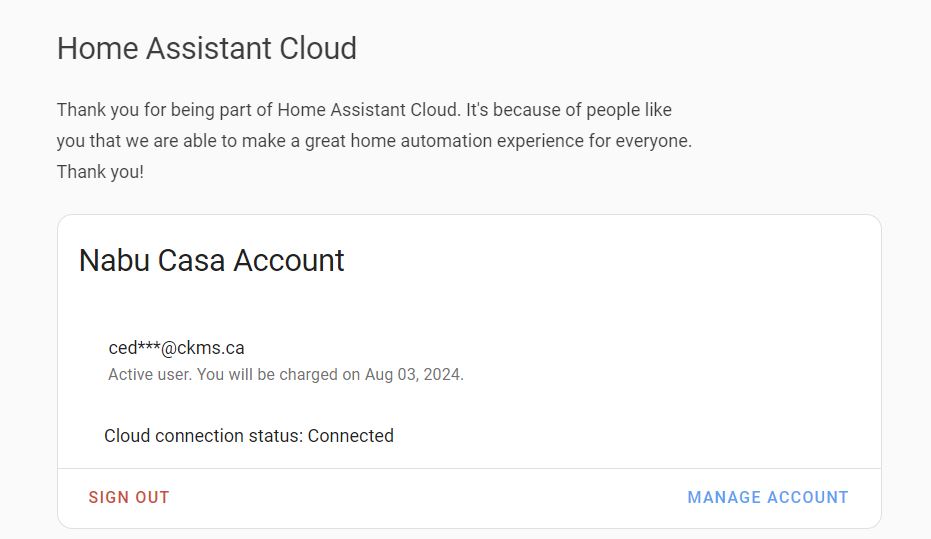Screen dimensions: 931x539
Task: Click the word Assistant in the page heading
Action: pyautogui.click(x=208, y=48)
